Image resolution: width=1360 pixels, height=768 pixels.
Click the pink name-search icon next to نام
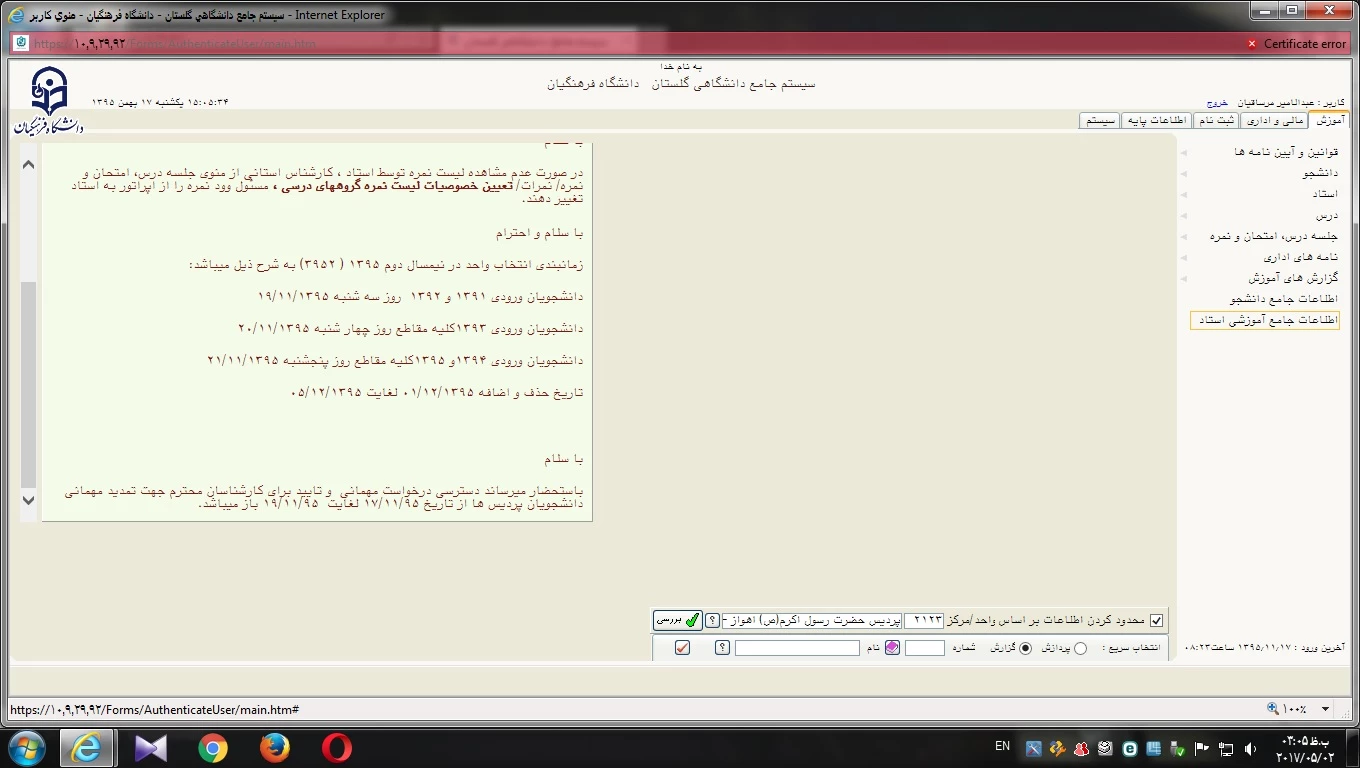click(892, 648)
